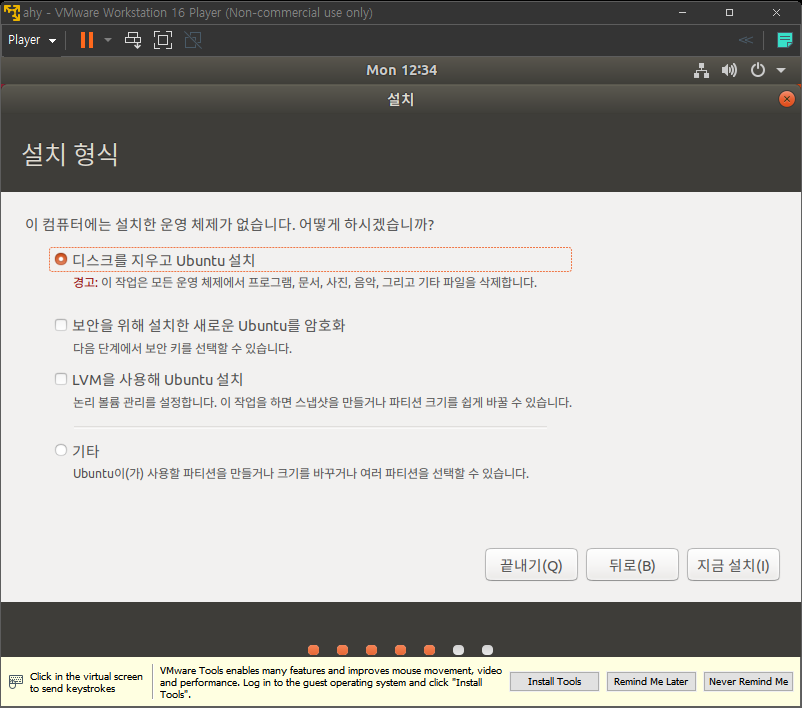
Task: Expand the Ubuntu system menu arrow
Action: 781,70
